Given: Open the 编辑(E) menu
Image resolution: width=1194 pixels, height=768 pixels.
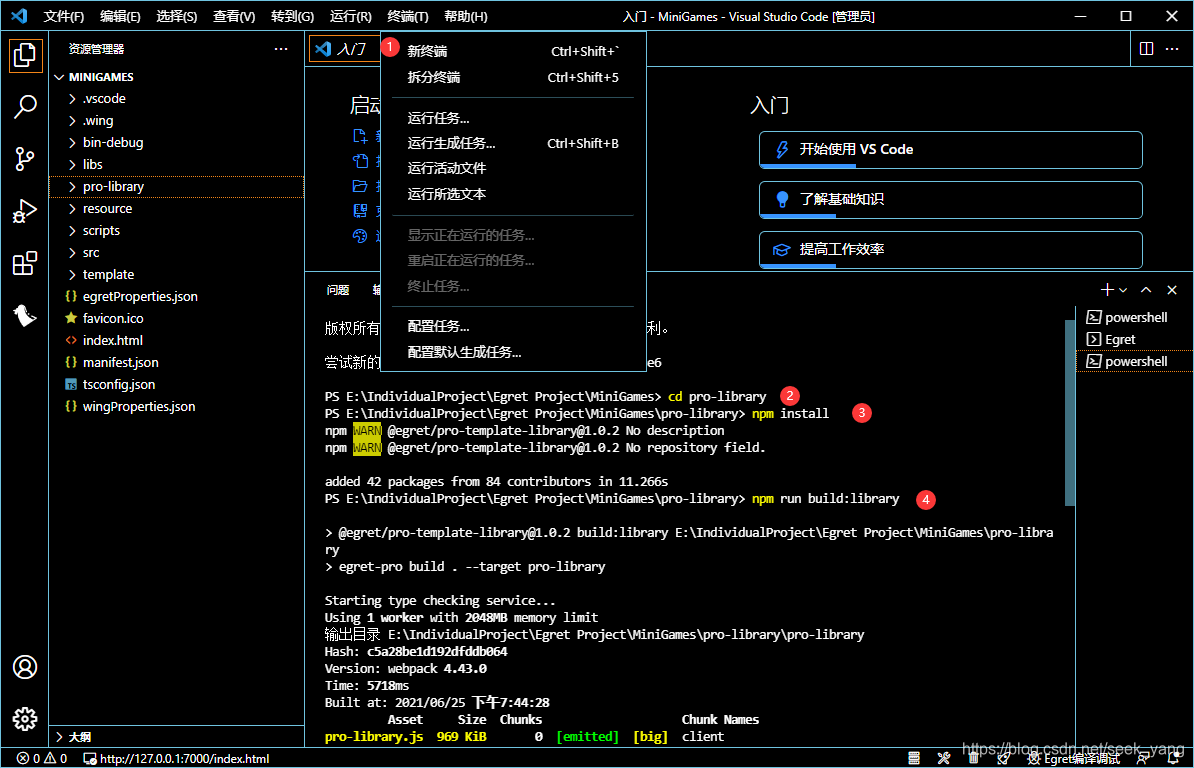Looking at the screenshot, I should 120,16.
